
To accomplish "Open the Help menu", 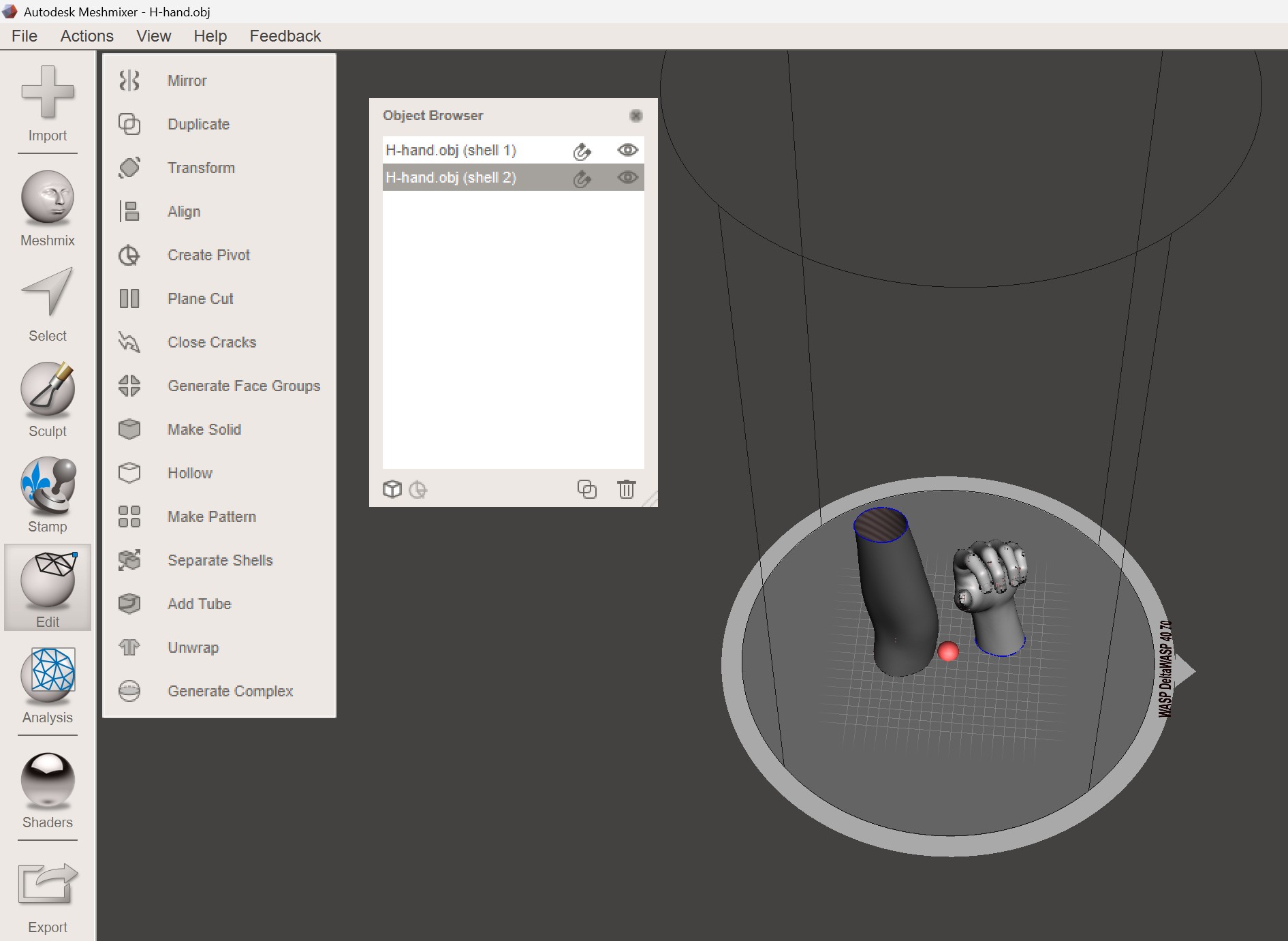I will tap(210, 36).
